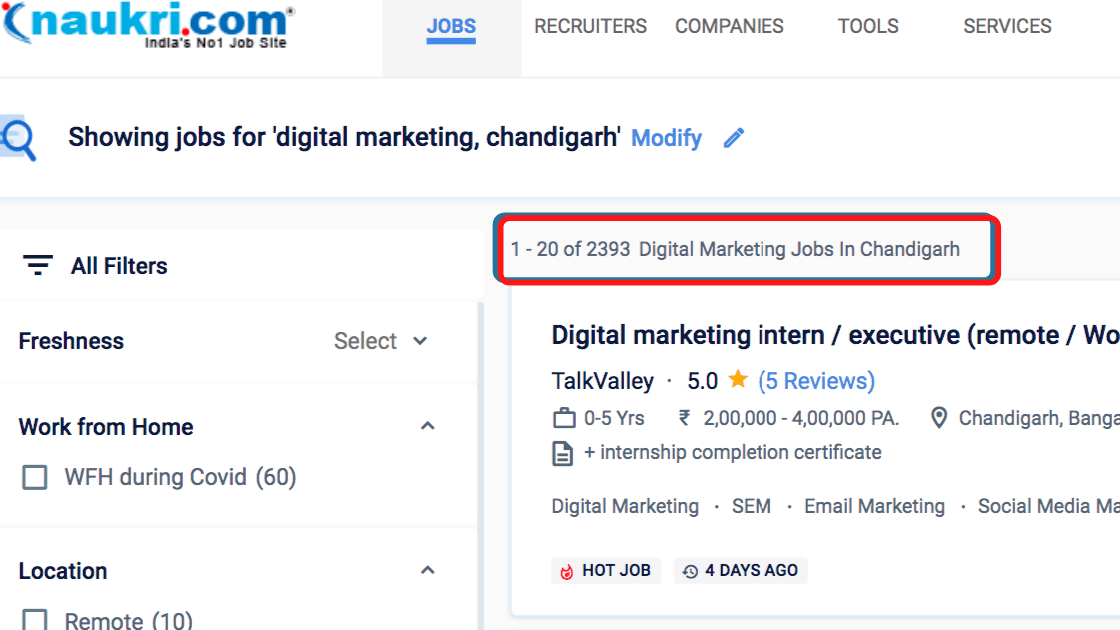
Task: Open the Freshness Select dropdown
Action: 381,341
